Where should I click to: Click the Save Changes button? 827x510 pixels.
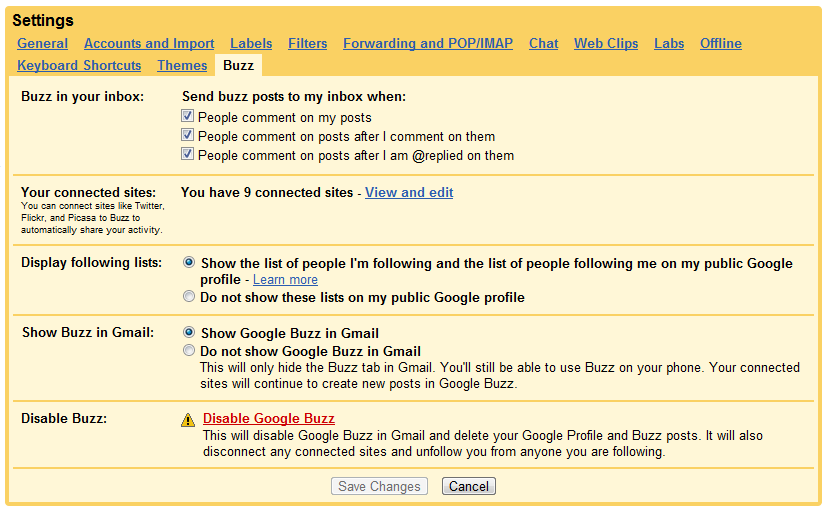pyautogui.click(x=379, y=486)
